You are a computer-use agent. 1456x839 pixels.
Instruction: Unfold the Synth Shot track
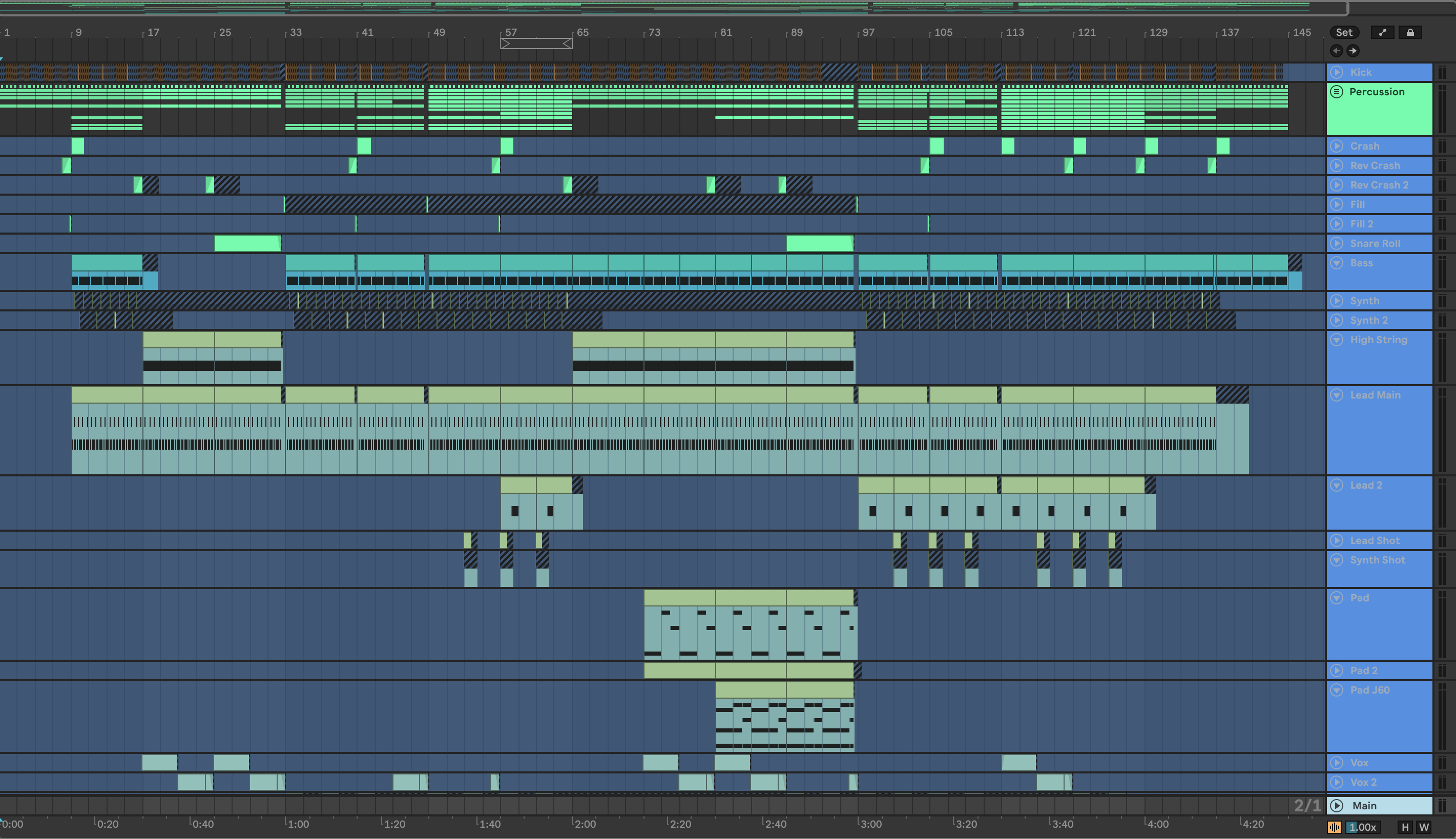(x=1337, y=560)
